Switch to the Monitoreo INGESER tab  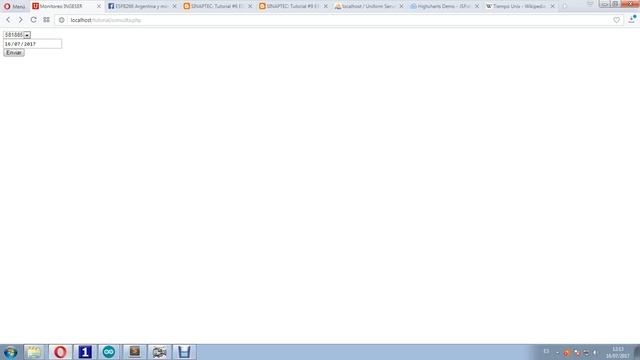[61, 6]
